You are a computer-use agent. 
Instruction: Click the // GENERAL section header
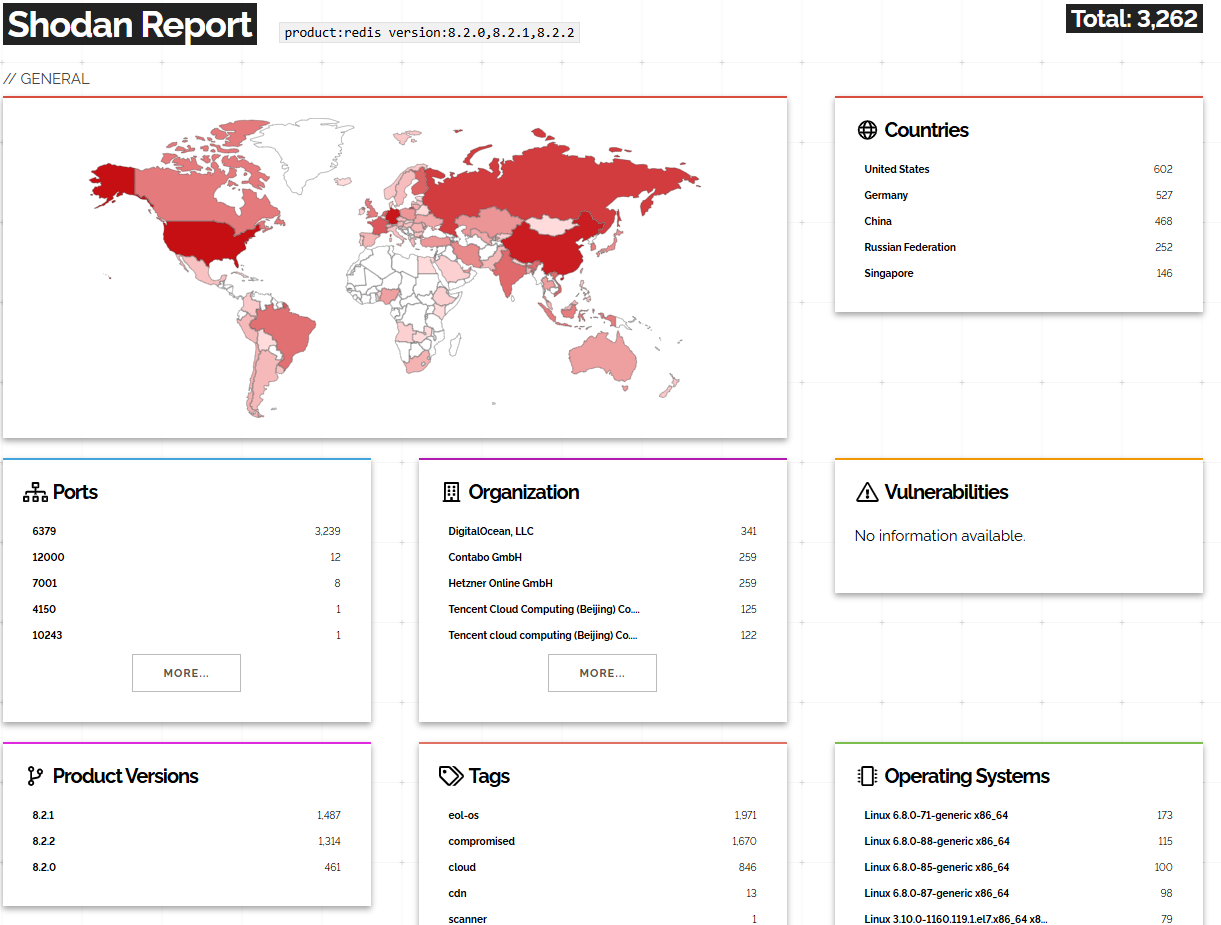click(x=48, y=78)
